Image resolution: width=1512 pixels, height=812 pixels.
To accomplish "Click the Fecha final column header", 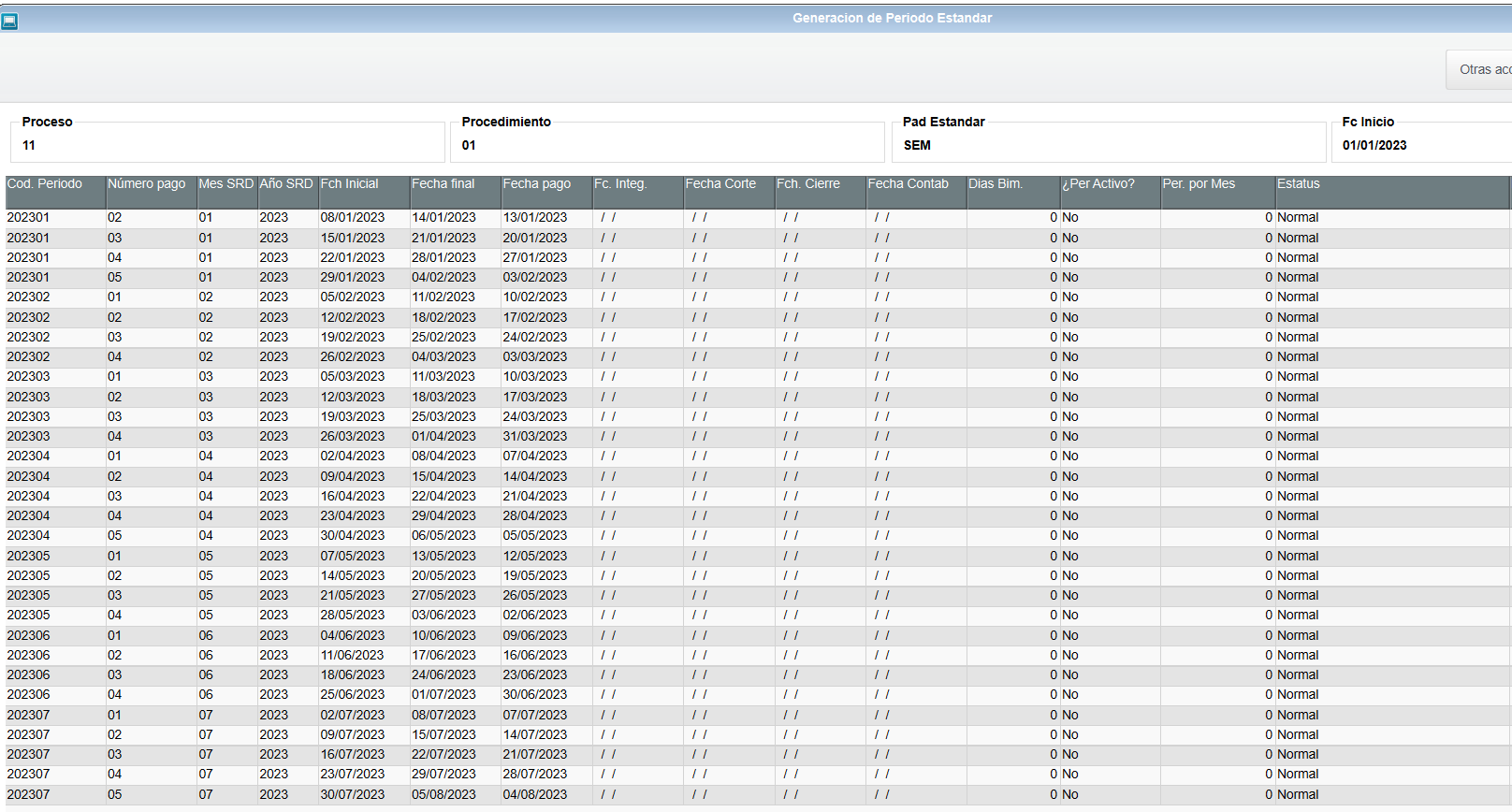I will tap(455, 192).
